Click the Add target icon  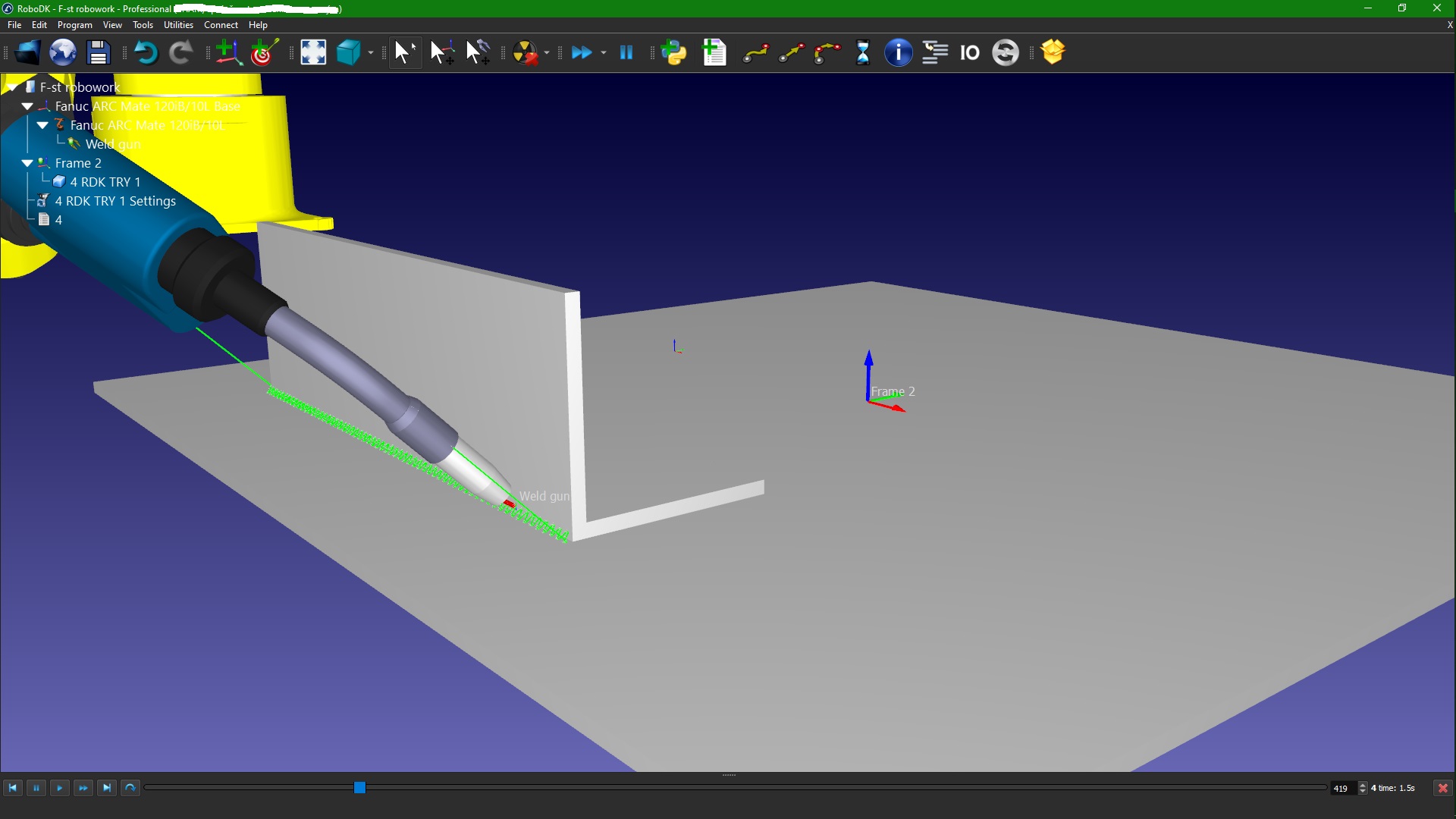pyautogui.click(x=264, y=52)
